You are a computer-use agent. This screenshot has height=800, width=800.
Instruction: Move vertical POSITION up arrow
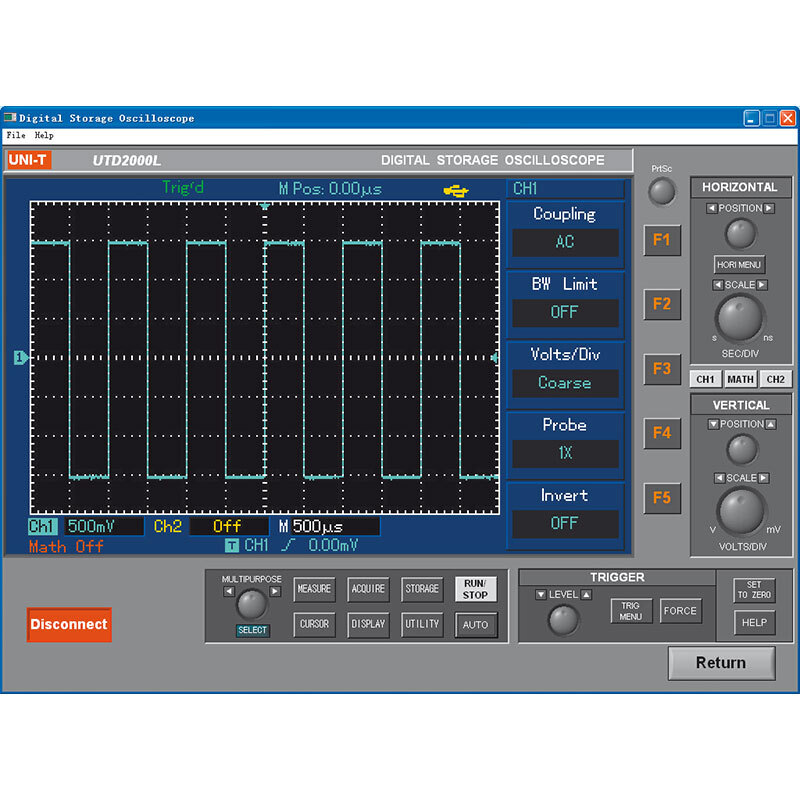point(771,424)
